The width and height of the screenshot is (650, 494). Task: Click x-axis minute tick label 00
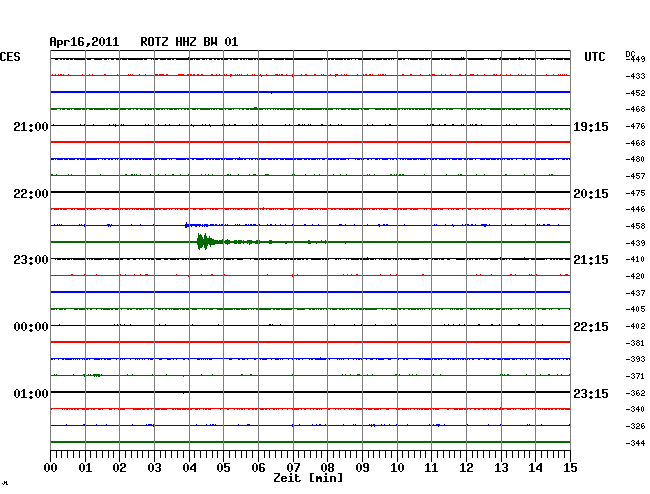(x=50, y=468)
